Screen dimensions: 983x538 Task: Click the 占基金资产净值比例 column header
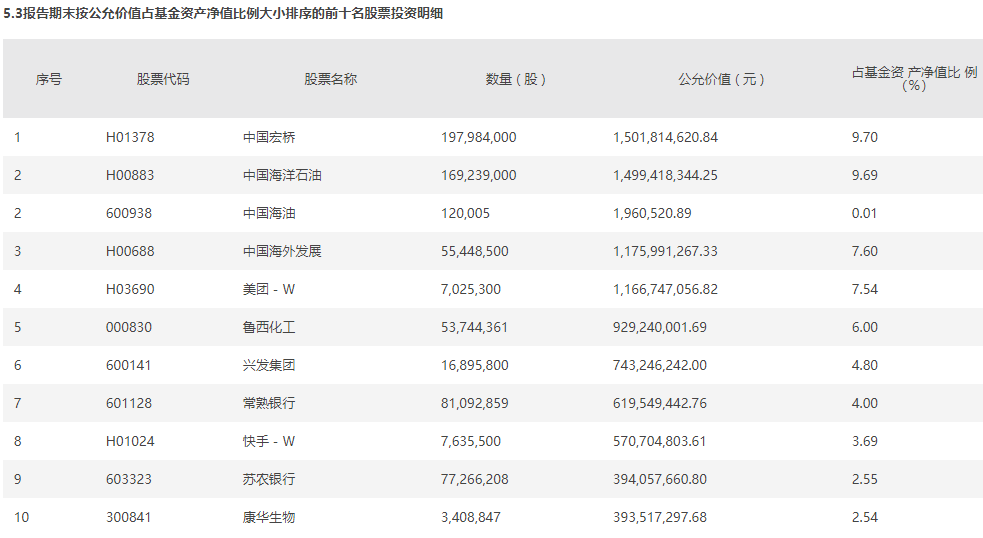[x=914, y=79]
